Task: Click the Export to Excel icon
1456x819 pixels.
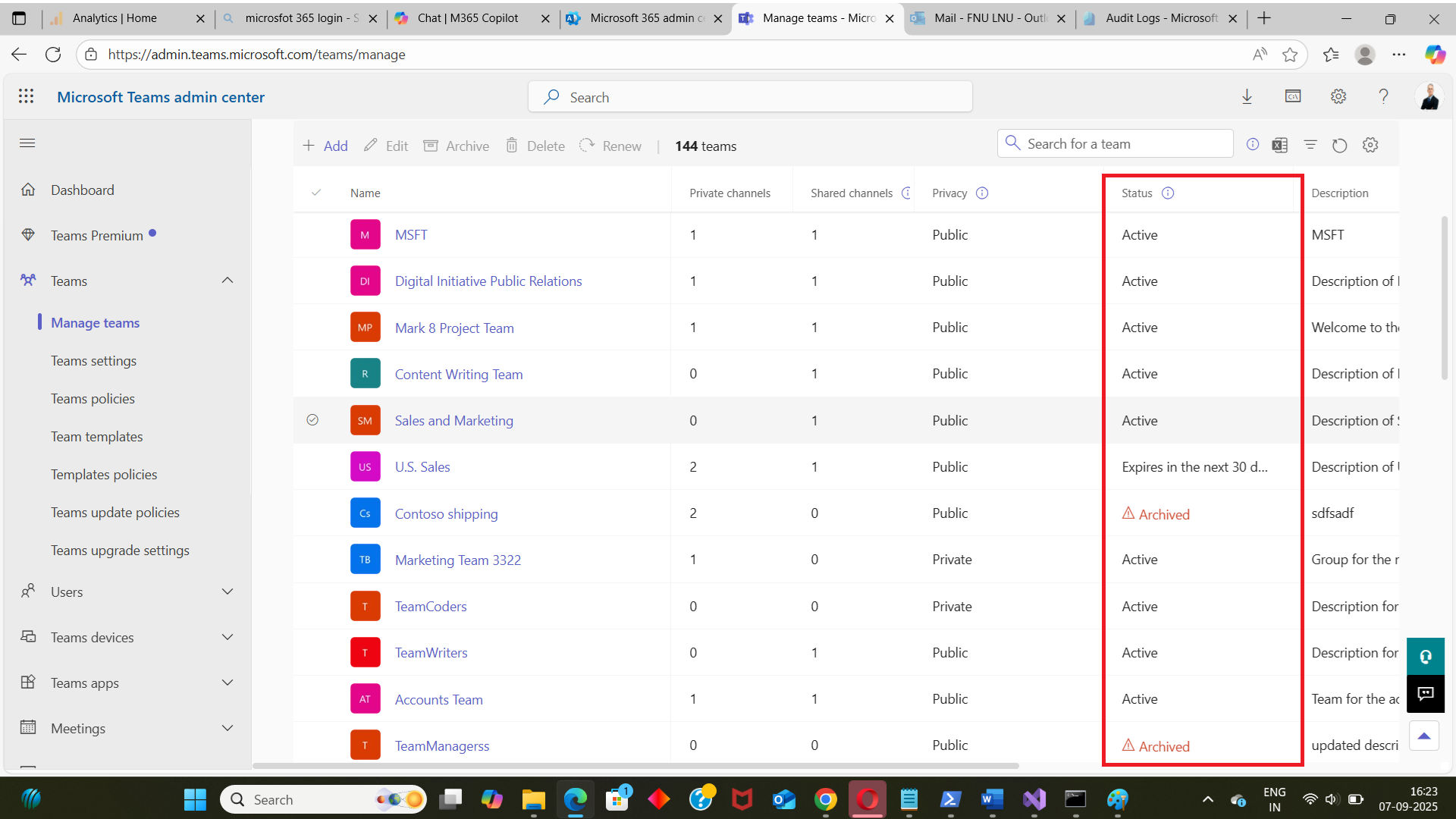Action: tap(1280, 146)
